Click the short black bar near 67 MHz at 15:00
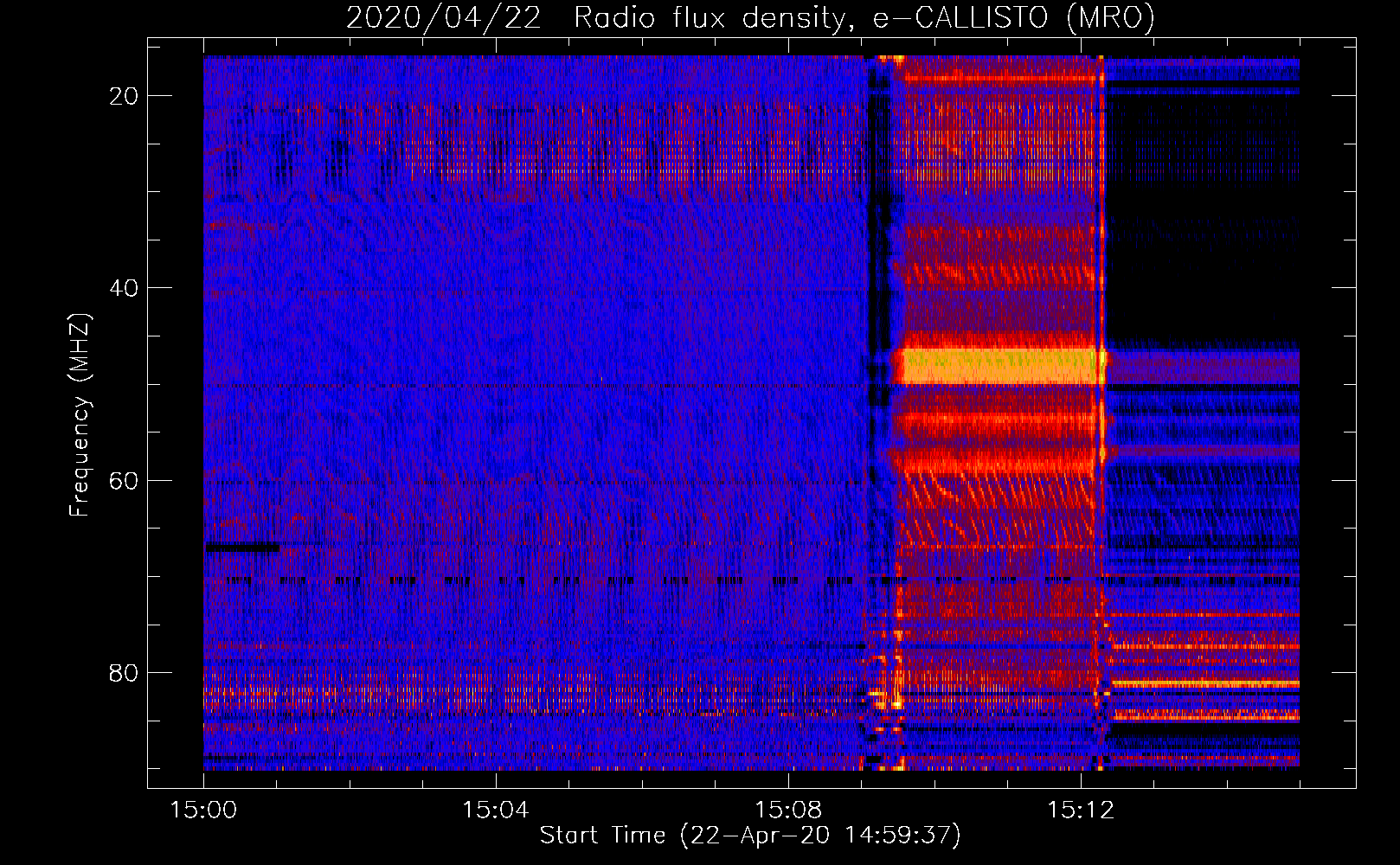This screenshot has height=865, width=1400. coord(241,547)
